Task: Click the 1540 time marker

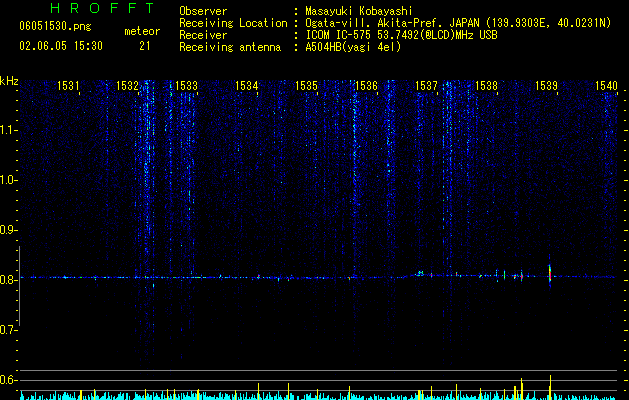Action: [x=606, y=85]
